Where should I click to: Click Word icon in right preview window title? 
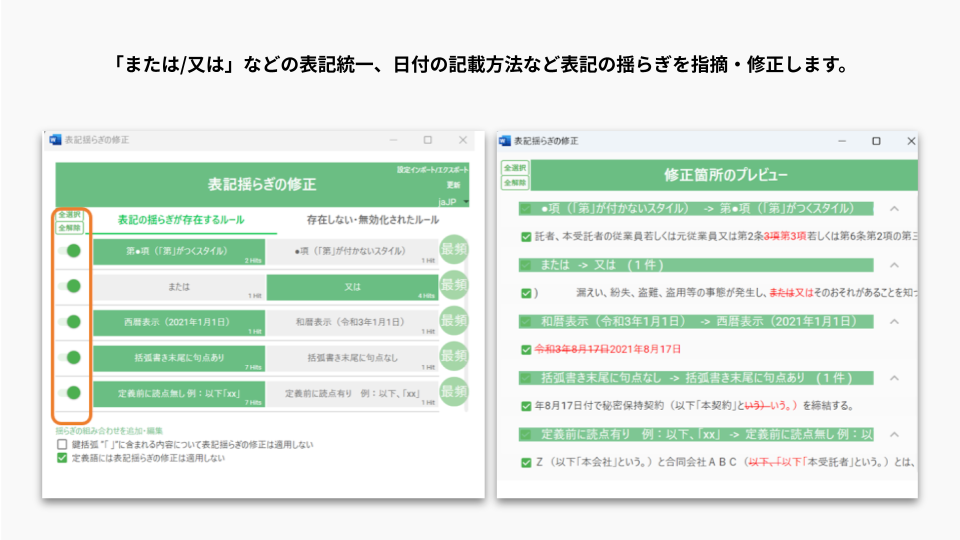coord(504,141)
